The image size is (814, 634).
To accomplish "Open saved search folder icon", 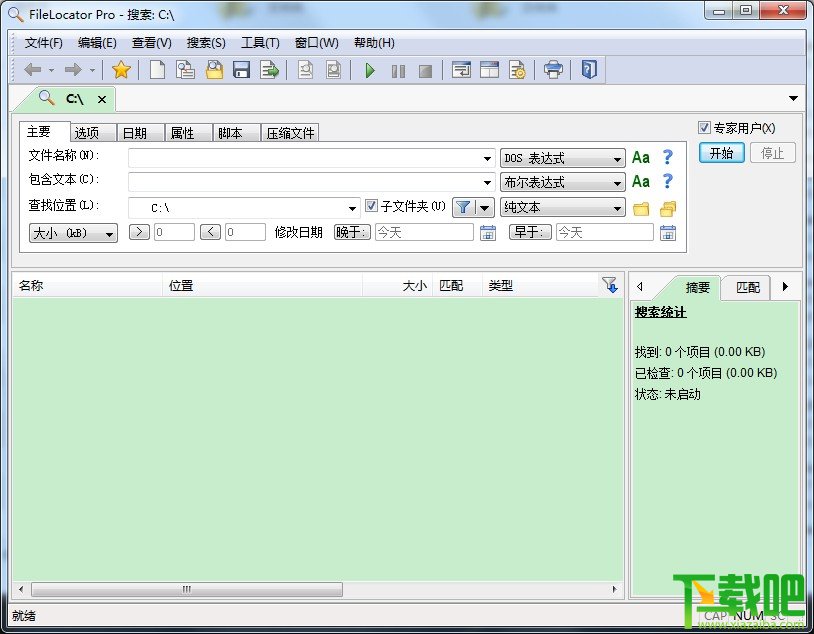I will pyautogui.click(x=214, y=70).
